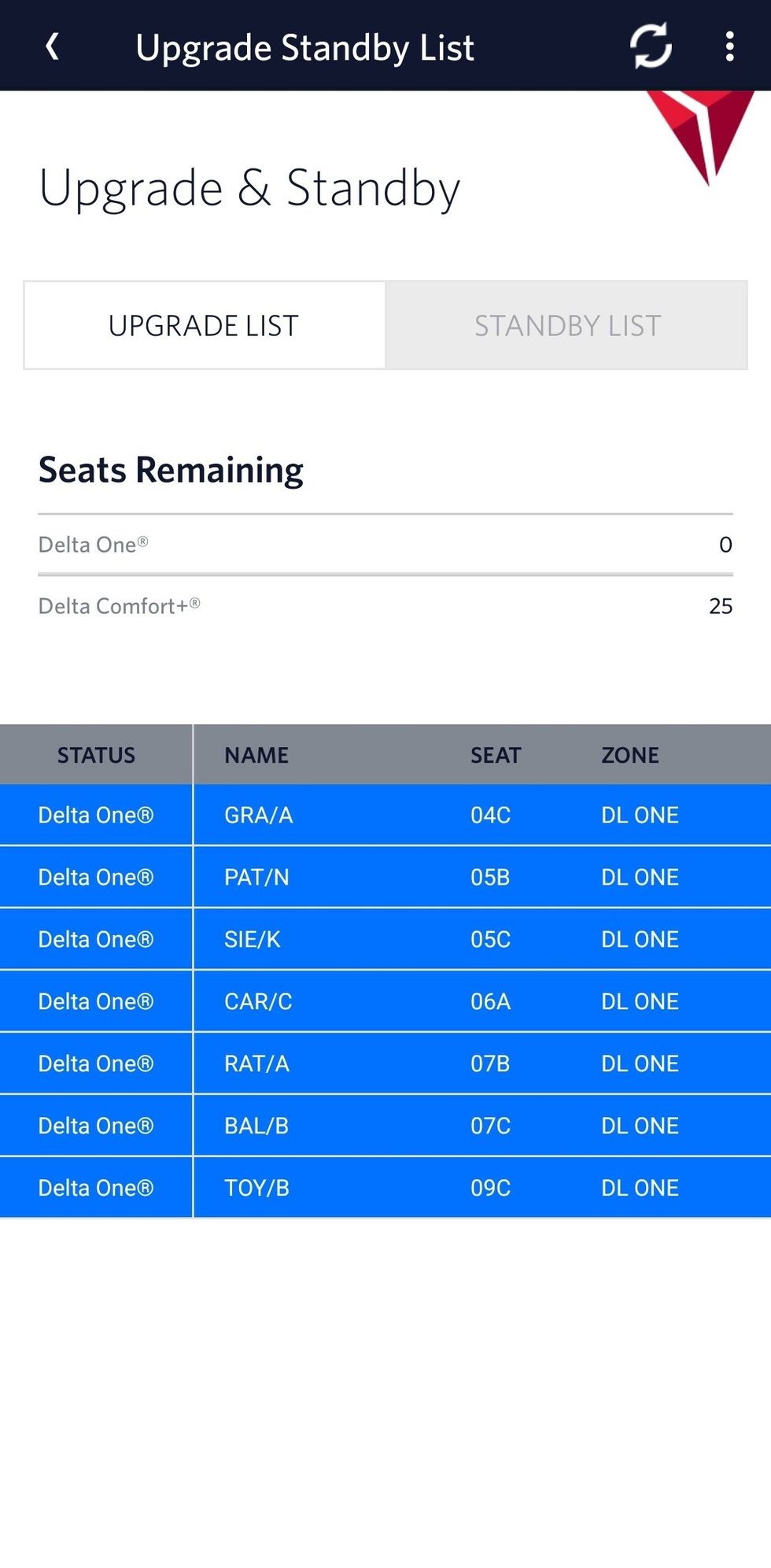Tap the NAME column header
This screenshot has width=771, height=1568.
point(256,754)
